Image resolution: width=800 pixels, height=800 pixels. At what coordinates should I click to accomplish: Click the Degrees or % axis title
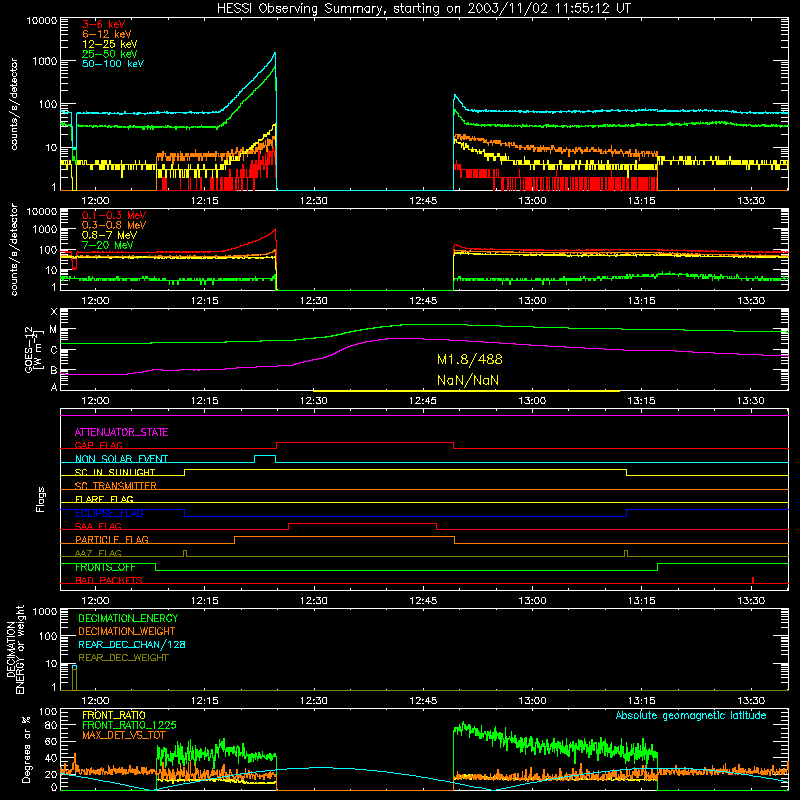[x=26, y=750]
